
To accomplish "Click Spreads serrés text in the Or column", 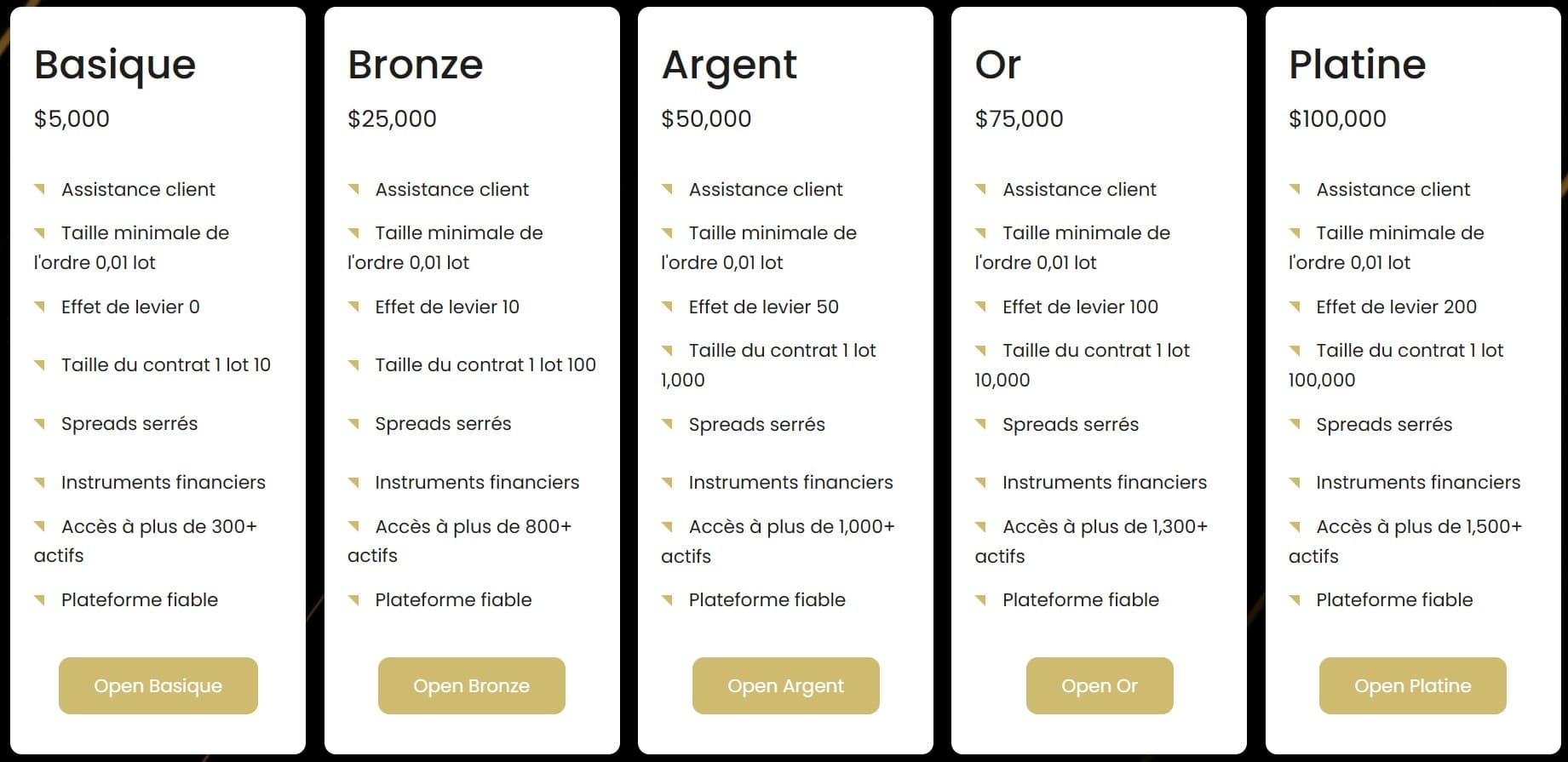I will pos(1071,423).
